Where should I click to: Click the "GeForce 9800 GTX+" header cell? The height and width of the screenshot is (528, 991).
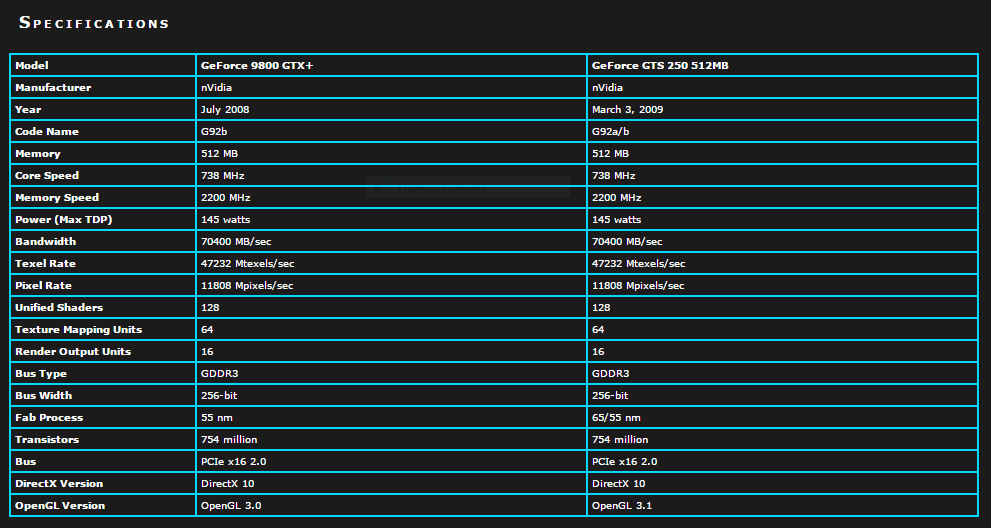click(x=257, y=65)
